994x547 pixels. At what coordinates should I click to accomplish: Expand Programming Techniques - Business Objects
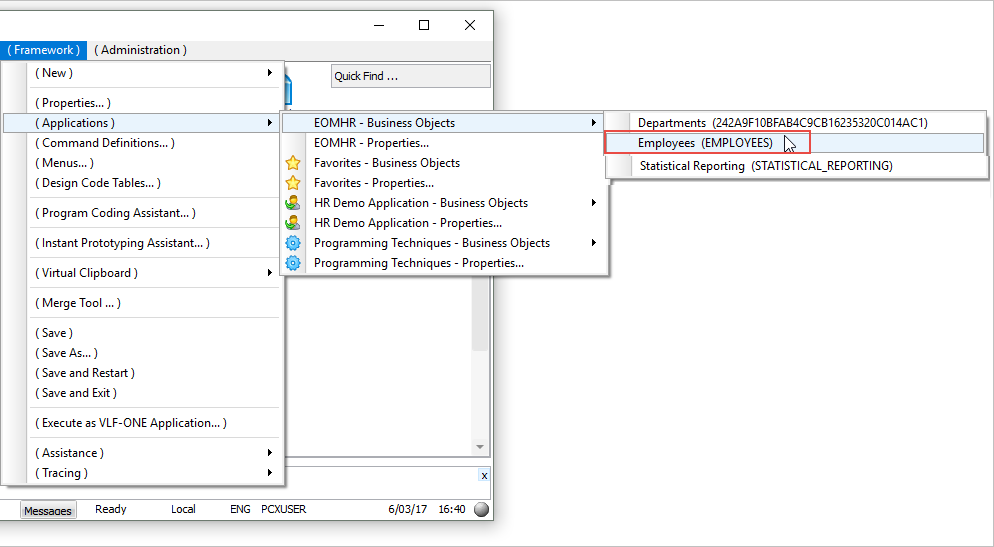pos(444,243)
